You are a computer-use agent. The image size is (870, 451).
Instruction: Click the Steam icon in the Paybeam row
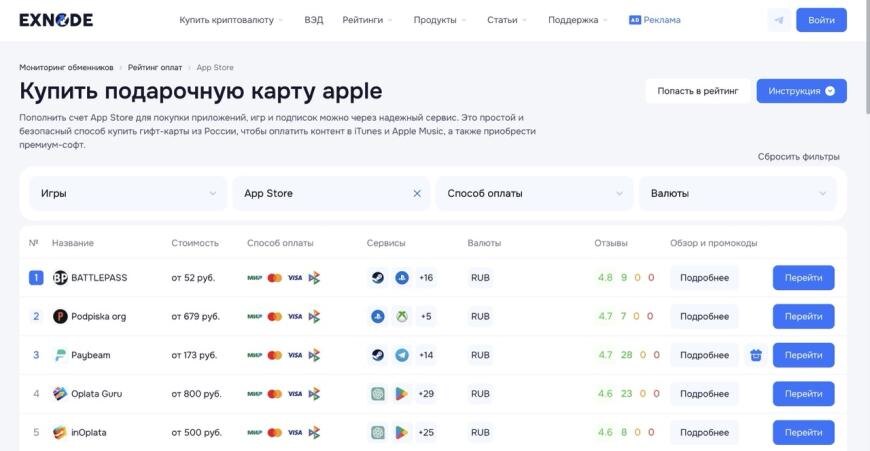pyautogui.click(x=378, y=355)
